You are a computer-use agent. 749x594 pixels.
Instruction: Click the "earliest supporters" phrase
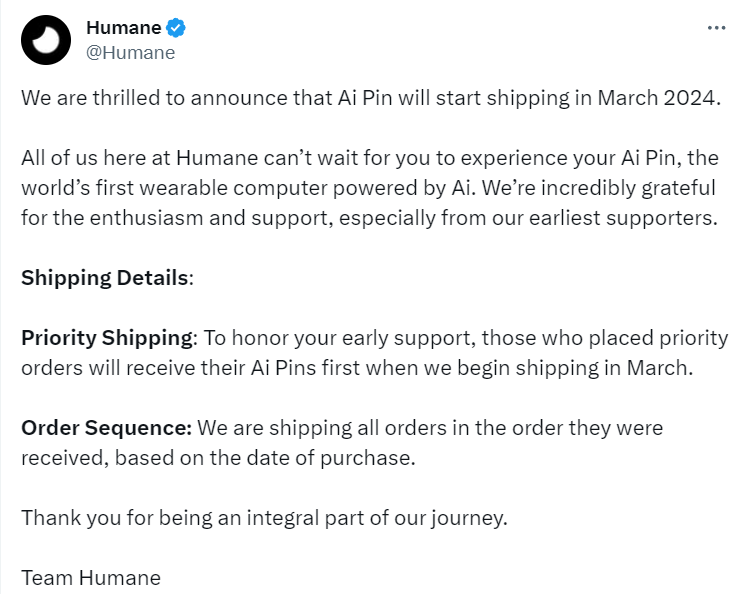[x=630, y=217]
